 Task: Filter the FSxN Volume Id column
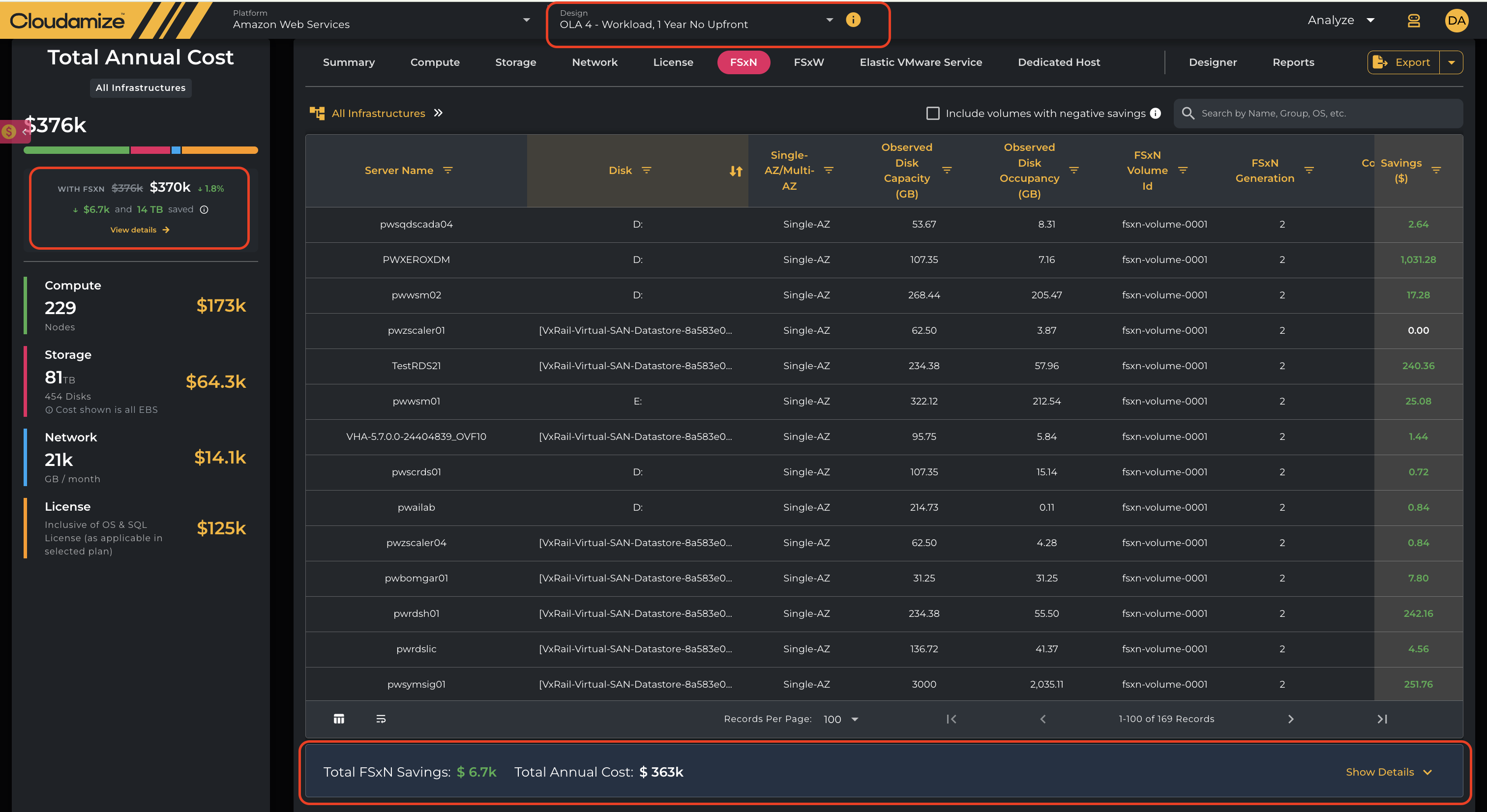click(x=1183, y=170)
